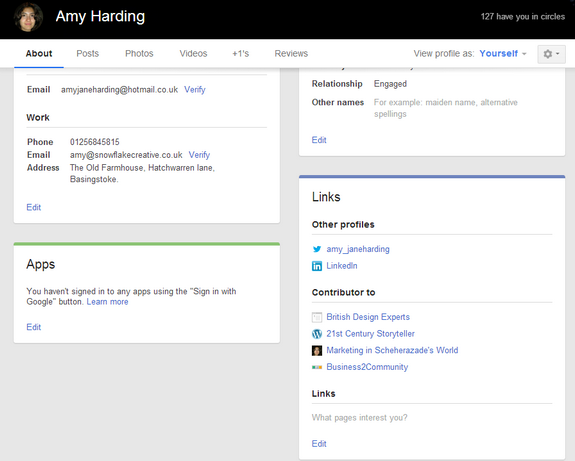Image resolution: width=575 pixels, height=461 pixels.
Task: Expand the View profile as Yourself dropdown
Action: pyautogui.click(x=503, y=54)
